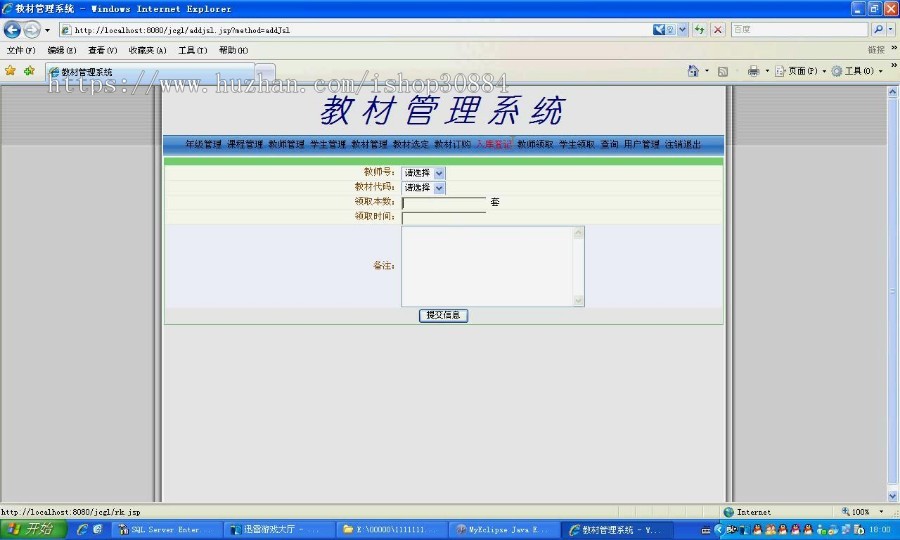Click into the 领取时间 input field
The image size is (900, 540).
coord(444,218)
